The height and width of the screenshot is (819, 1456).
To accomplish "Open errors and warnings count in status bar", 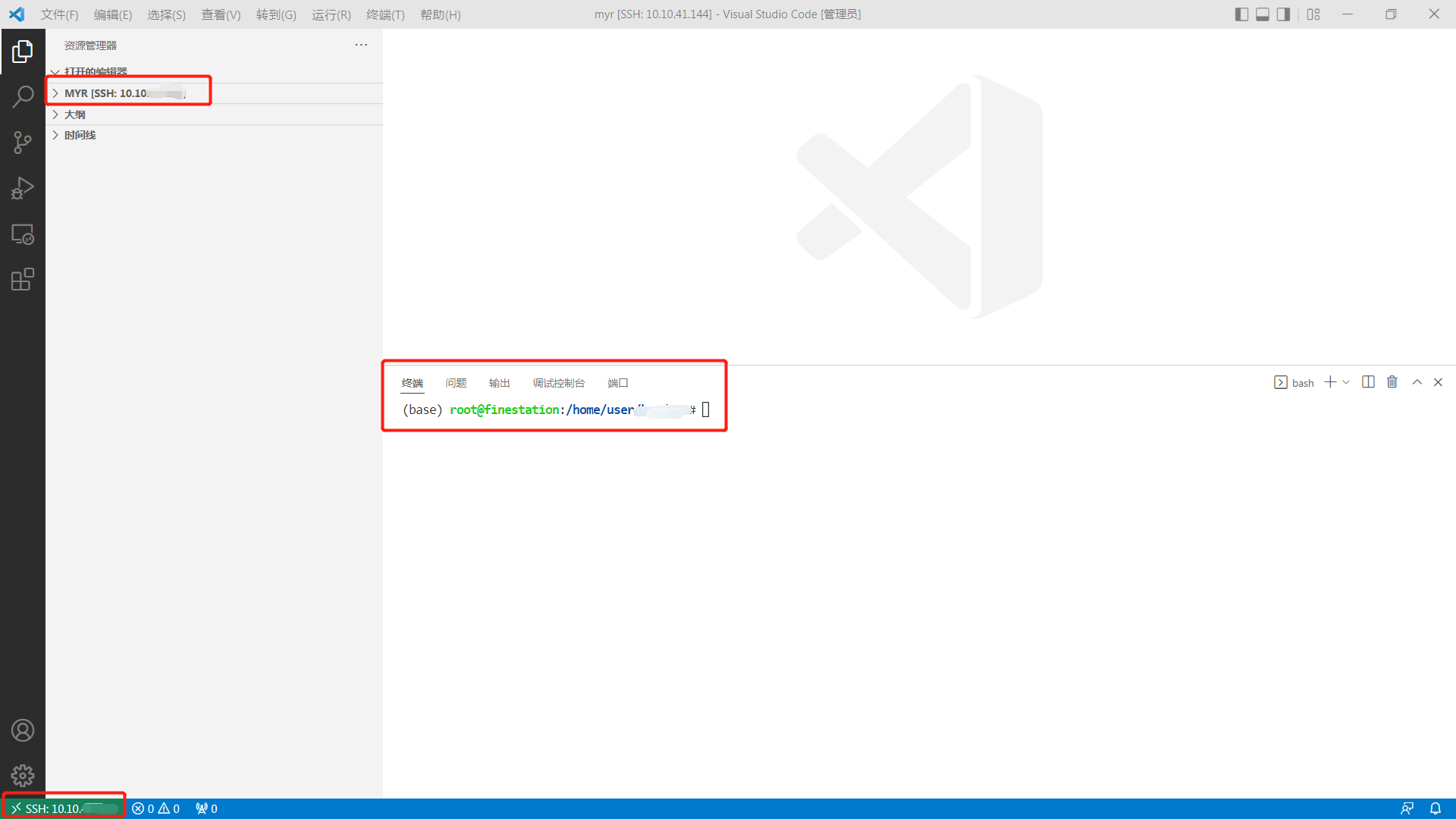I will pos(155,808).
